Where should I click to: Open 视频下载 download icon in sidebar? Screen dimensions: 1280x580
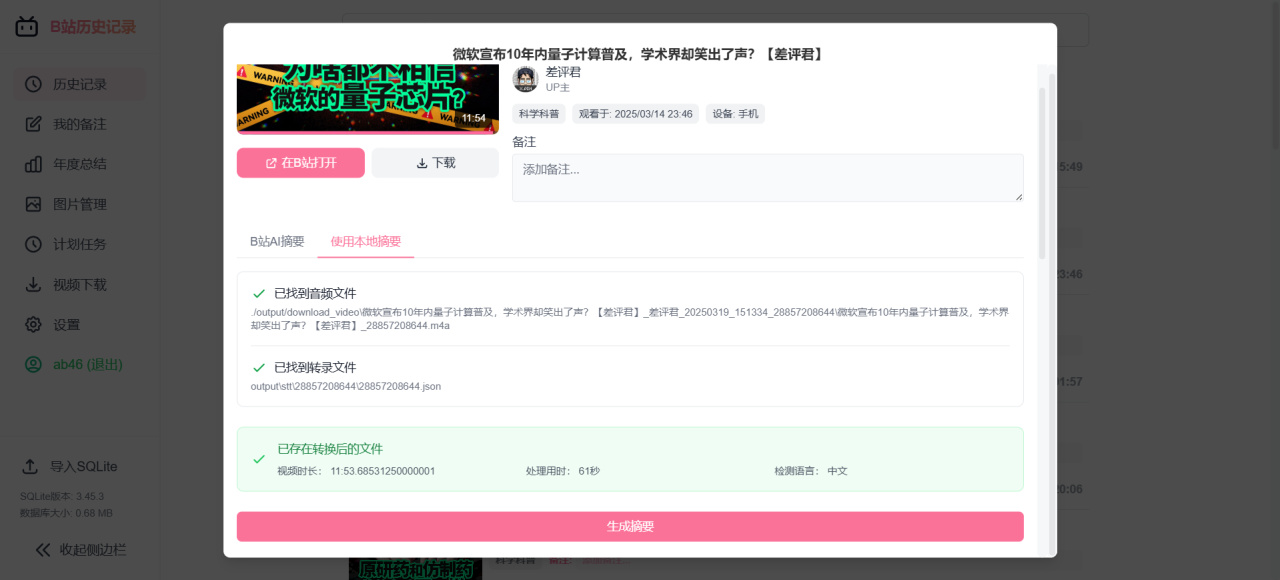[x=33, y=284]
